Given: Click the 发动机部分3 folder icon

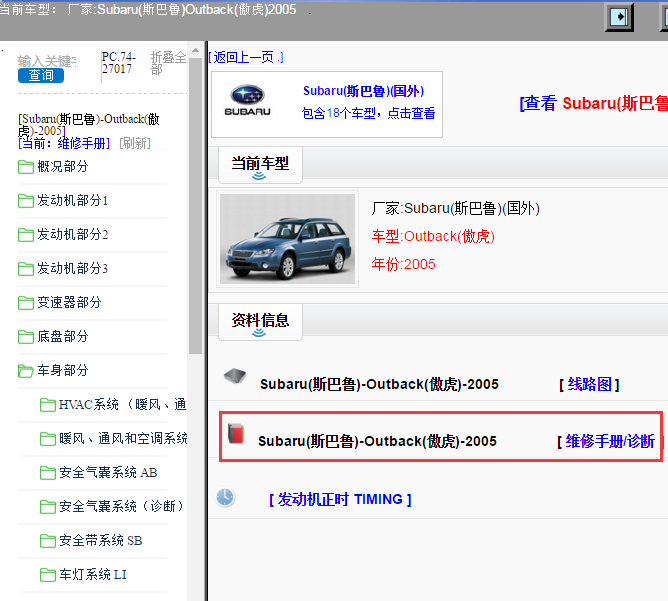Looking at the screenshot, I should tap(26, 269).
